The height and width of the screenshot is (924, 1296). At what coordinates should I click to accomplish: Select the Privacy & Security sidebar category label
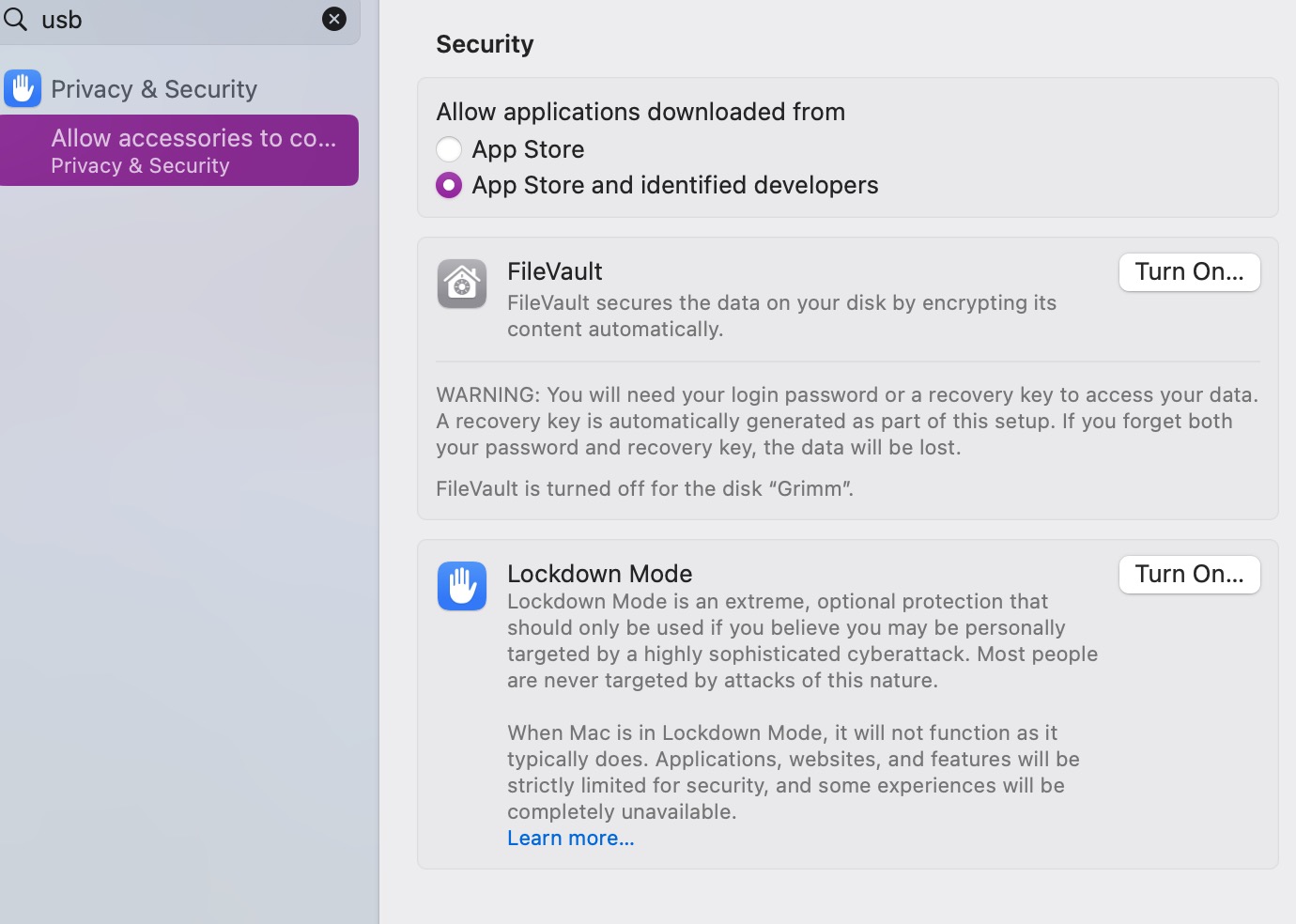154,89
